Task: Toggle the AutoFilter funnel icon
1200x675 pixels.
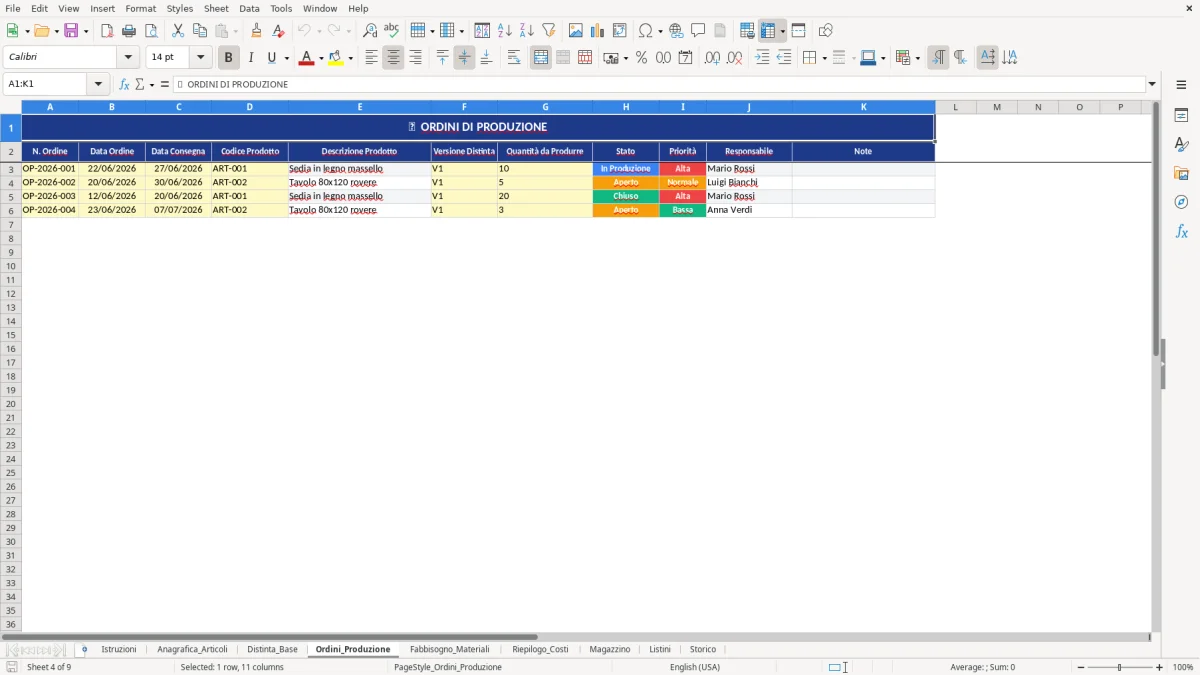Action: [x=548, y=30]
